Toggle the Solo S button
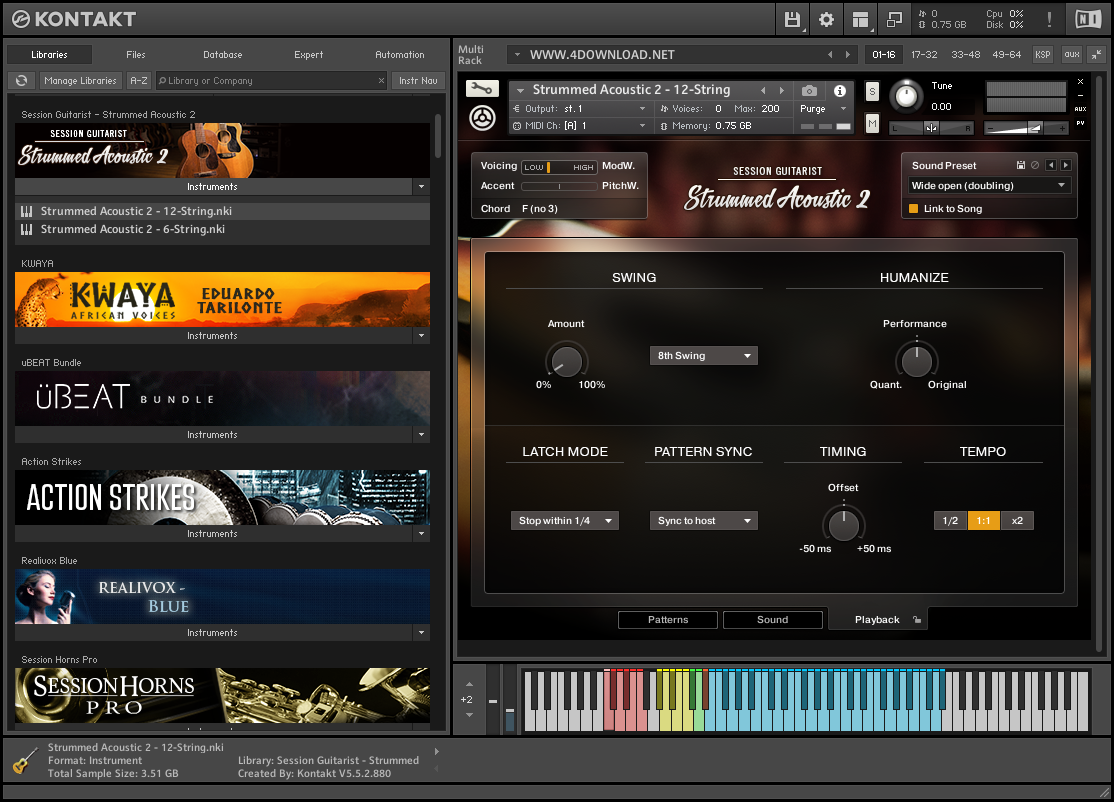Viewport: 1114px width, 802px height. click(872, 91)
